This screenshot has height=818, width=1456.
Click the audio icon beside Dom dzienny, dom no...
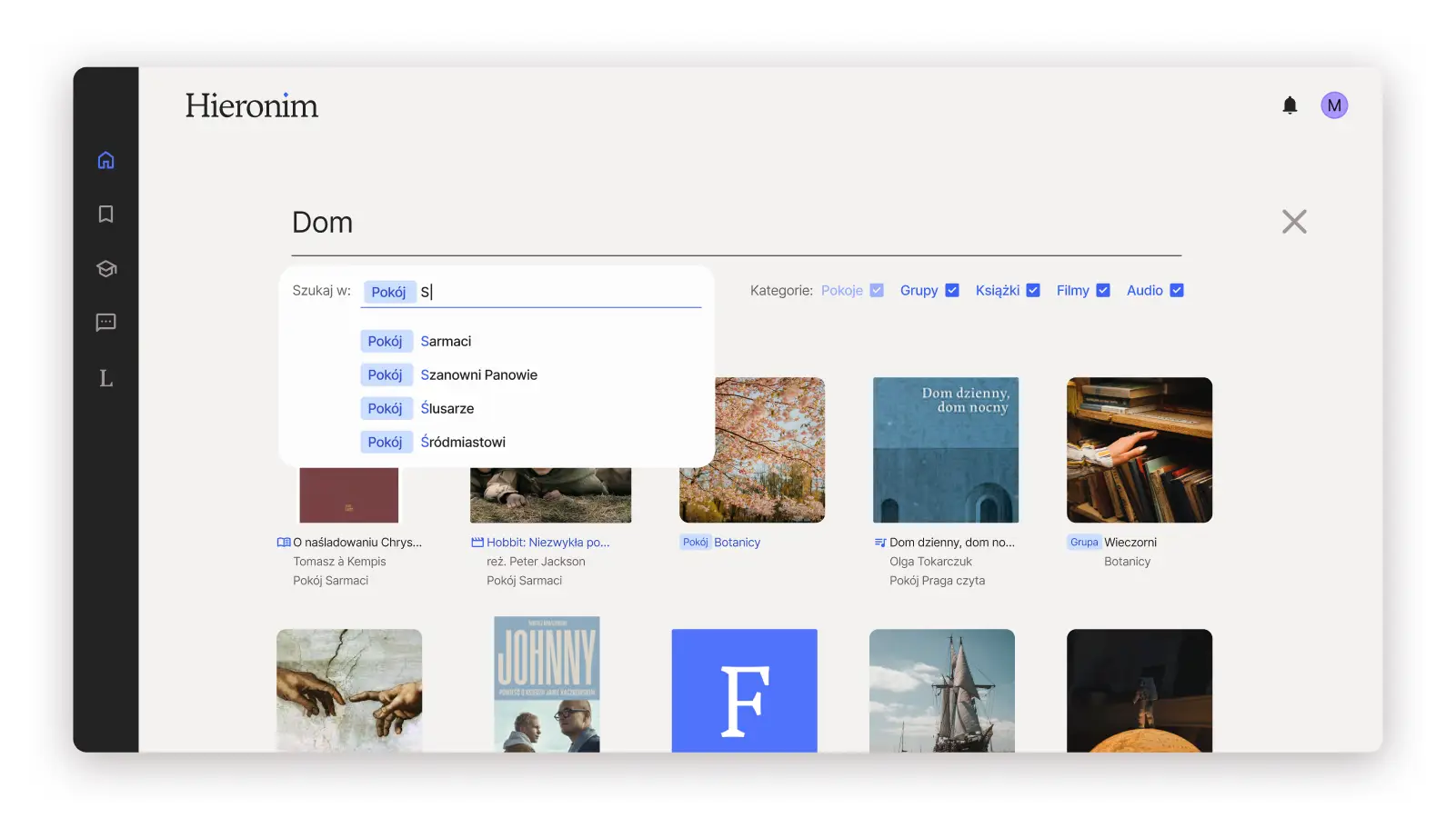[880, 543]
